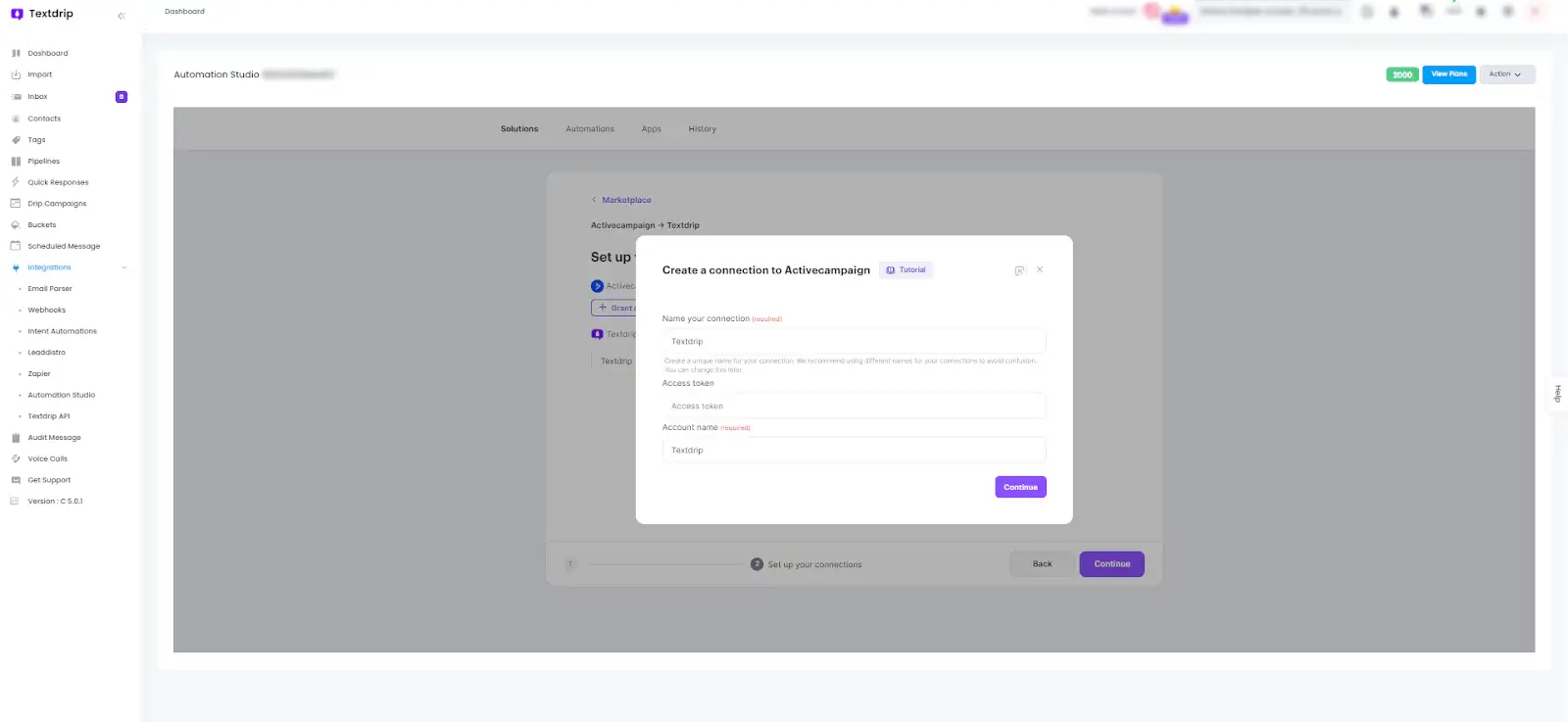1568x722 pixels.
Task: Click Continue in the connection dialog
Action: click(1020, 487)
